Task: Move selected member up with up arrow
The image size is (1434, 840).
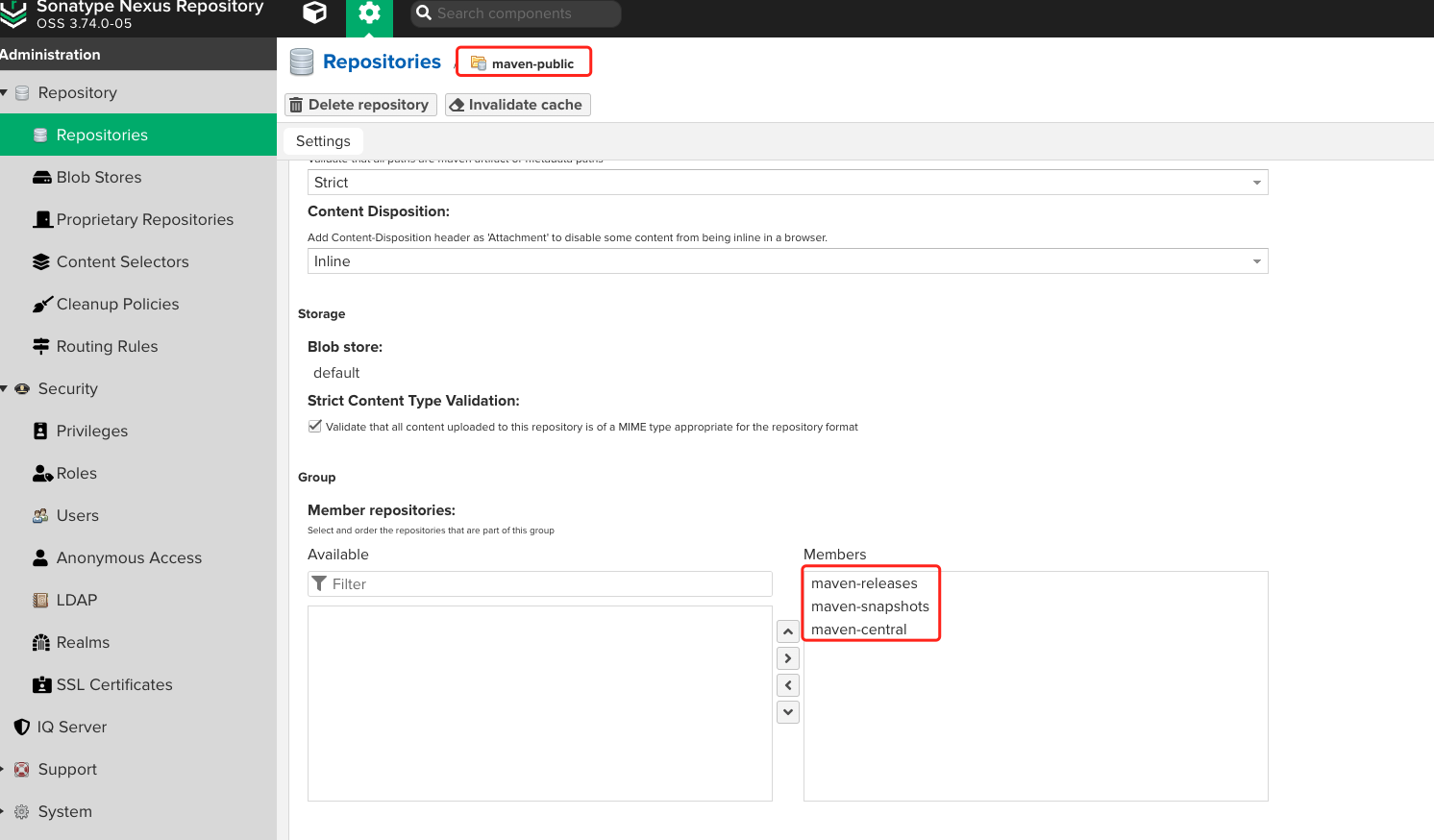Action: (x=788, y=631)
